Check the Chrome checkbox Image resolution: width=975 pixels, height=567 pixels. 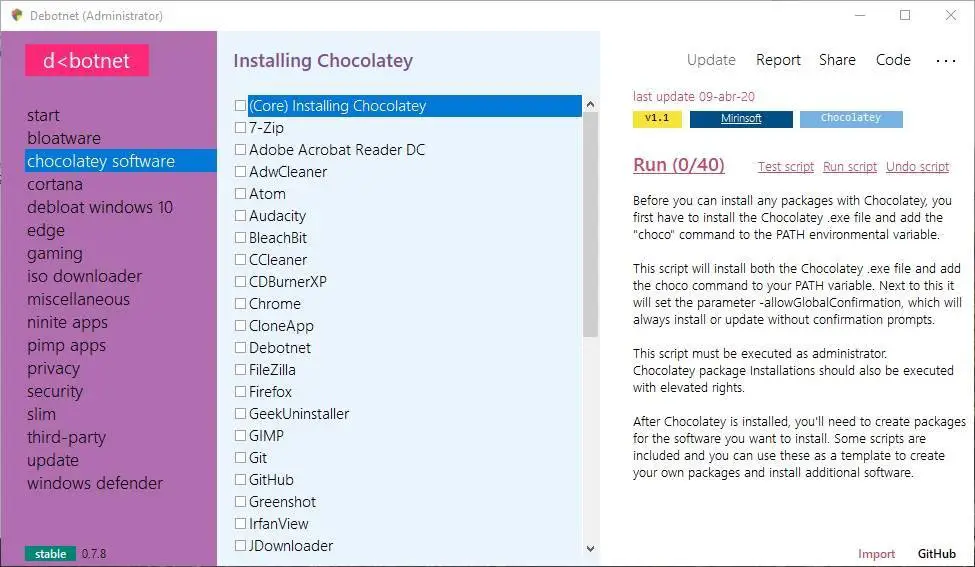(x=240, y=303)
